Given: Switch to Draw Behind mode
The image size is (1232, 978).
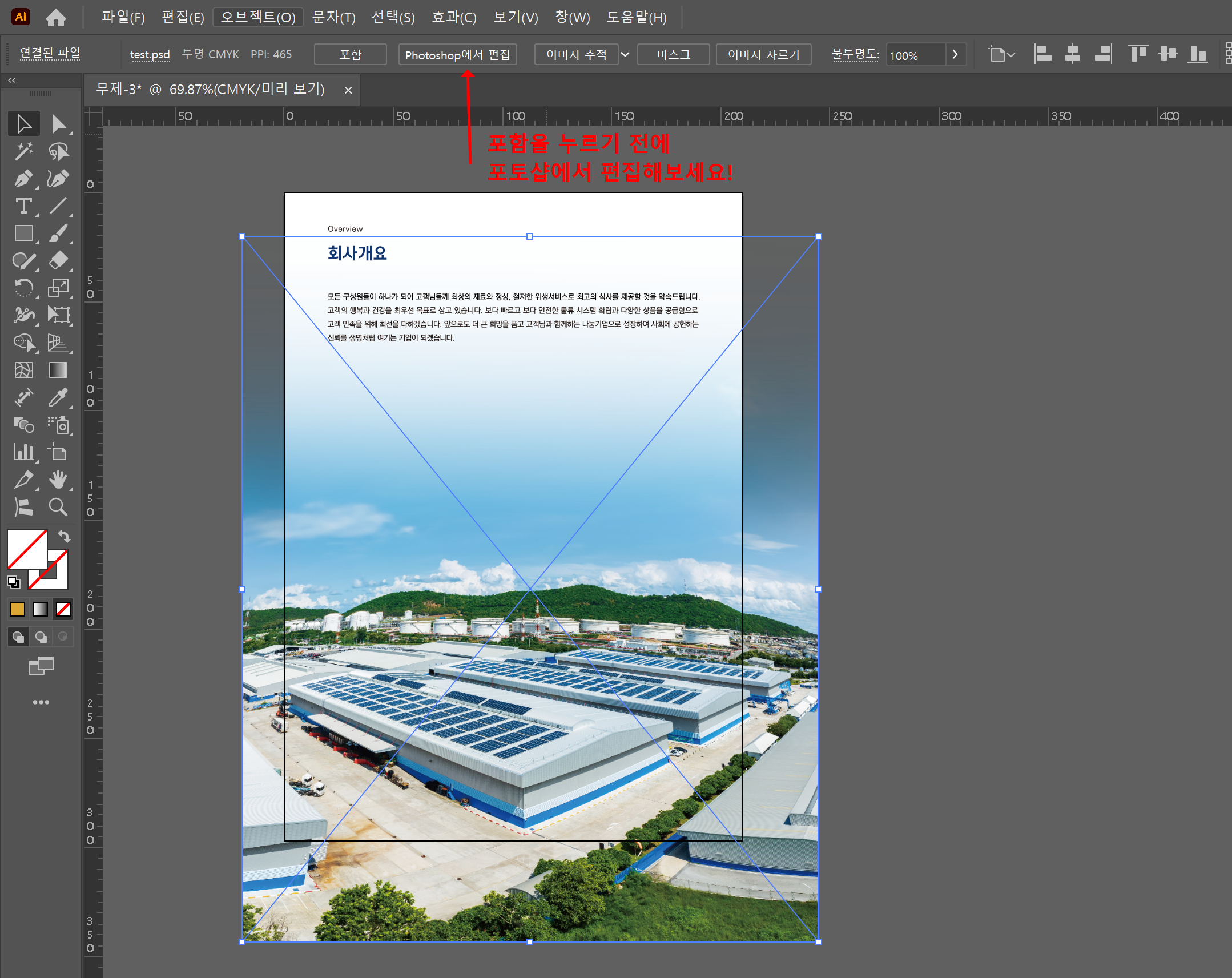Looking at the screenshot, I should tap(41, 637).
